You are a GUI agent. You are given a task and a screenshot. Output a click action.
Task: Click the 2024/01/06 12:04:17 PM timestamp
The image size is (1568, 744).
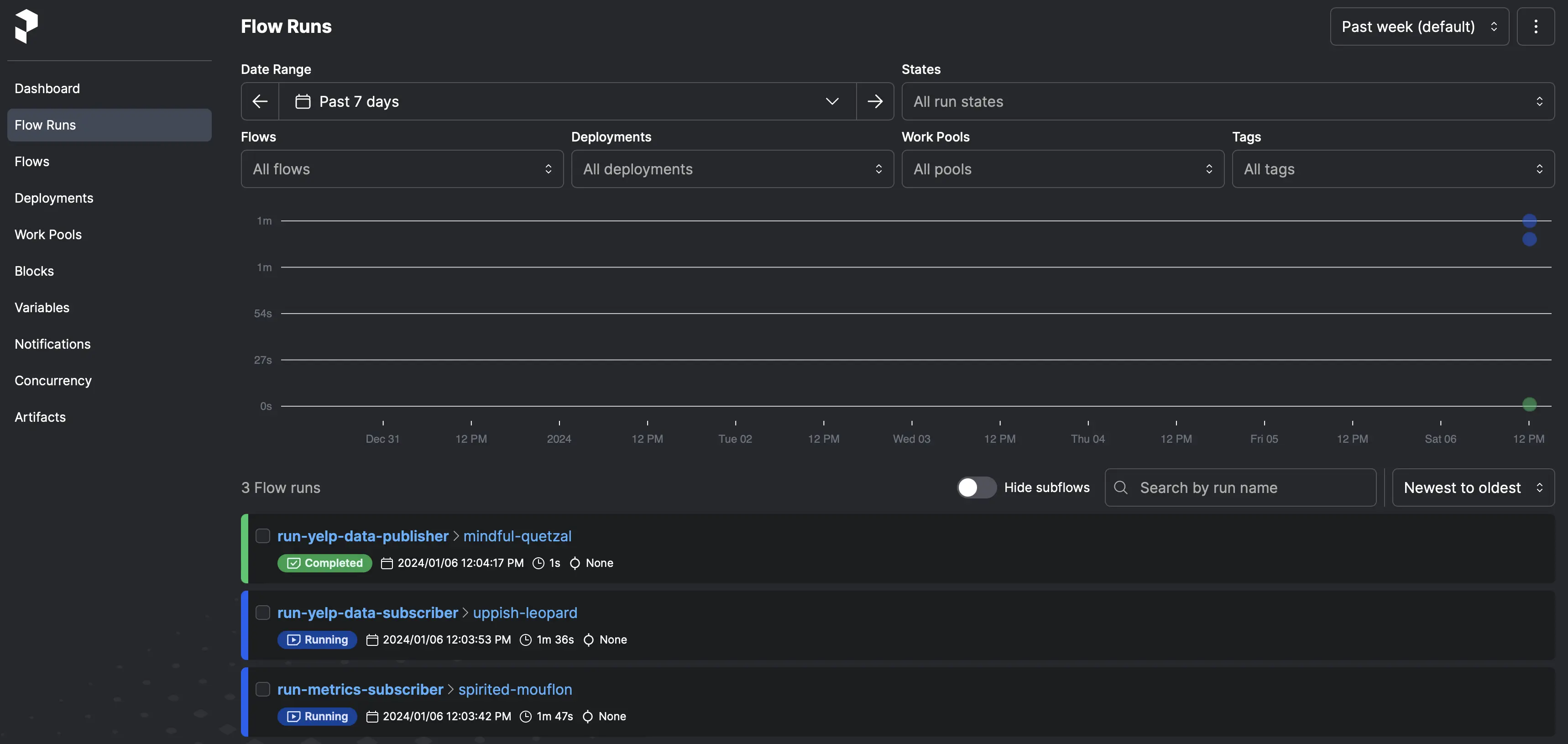461,563
